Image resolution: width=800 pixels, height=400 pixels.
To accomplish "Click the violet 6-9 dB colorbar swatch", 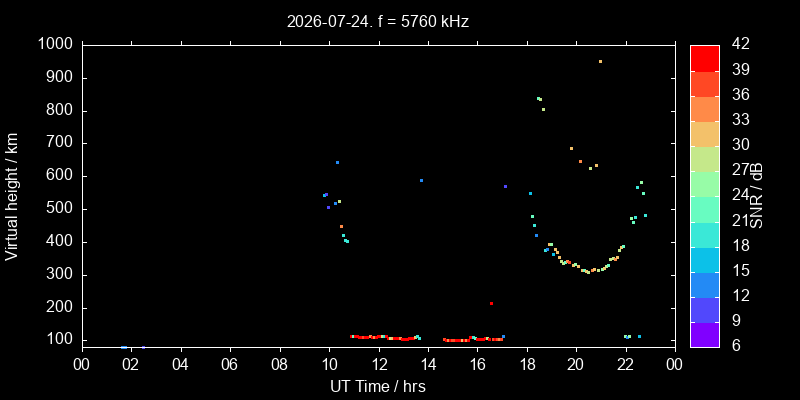I will 705,335.
